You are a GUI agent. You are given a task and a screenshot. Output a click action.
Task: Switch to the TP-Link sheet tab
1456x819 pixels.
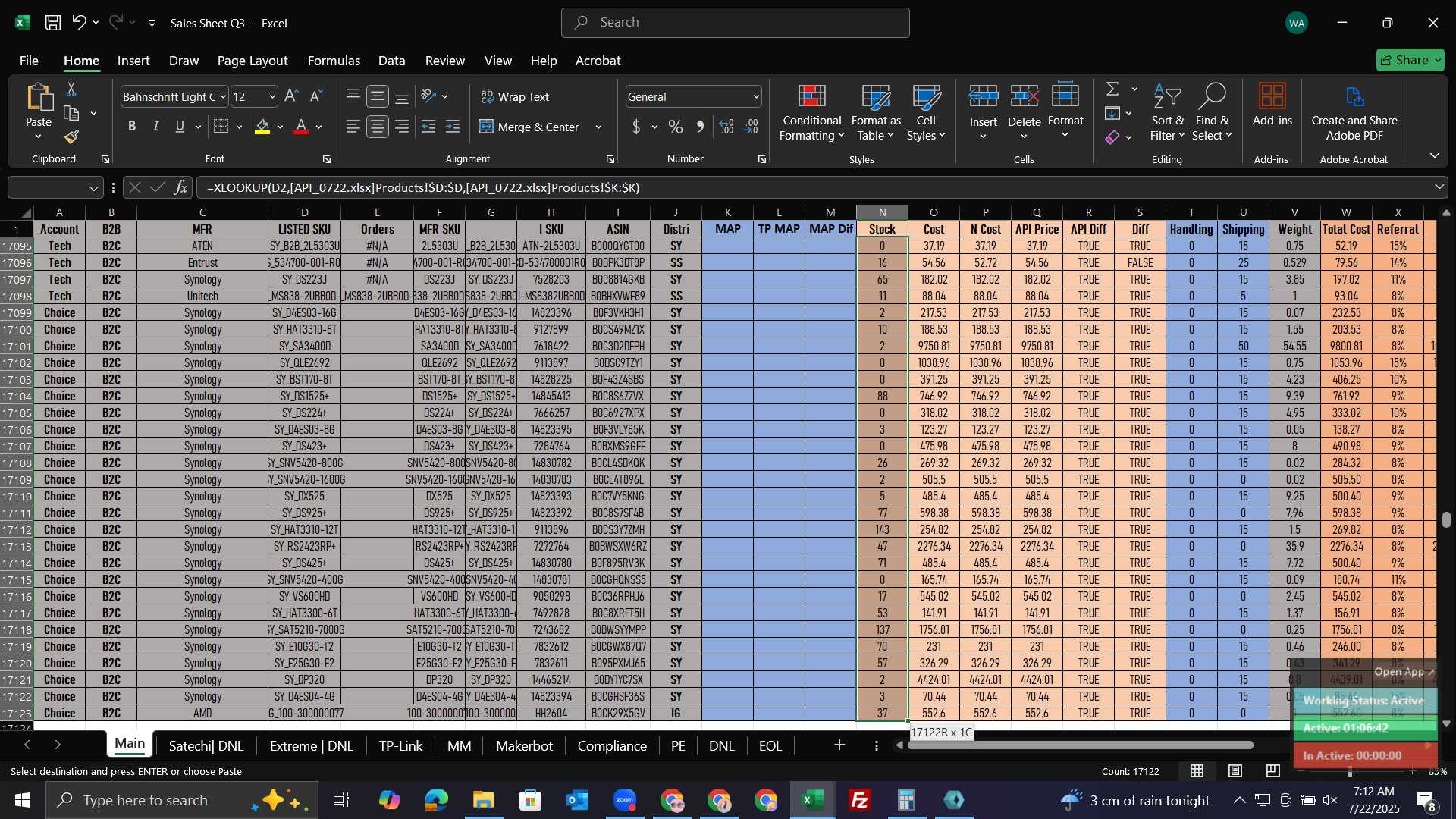[x=400, y=746]
